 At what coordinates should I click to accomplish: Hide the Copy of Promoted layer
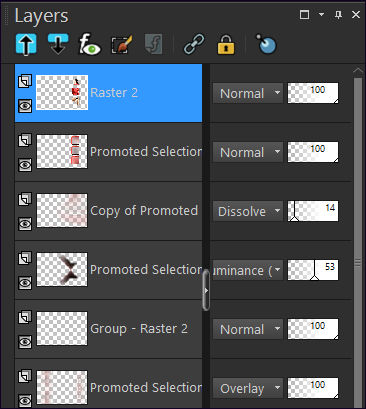click(25, 224)
